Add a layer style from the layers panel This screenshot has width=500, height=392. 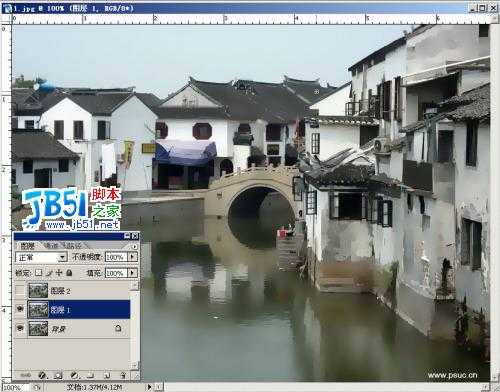[x=42, y=375]
